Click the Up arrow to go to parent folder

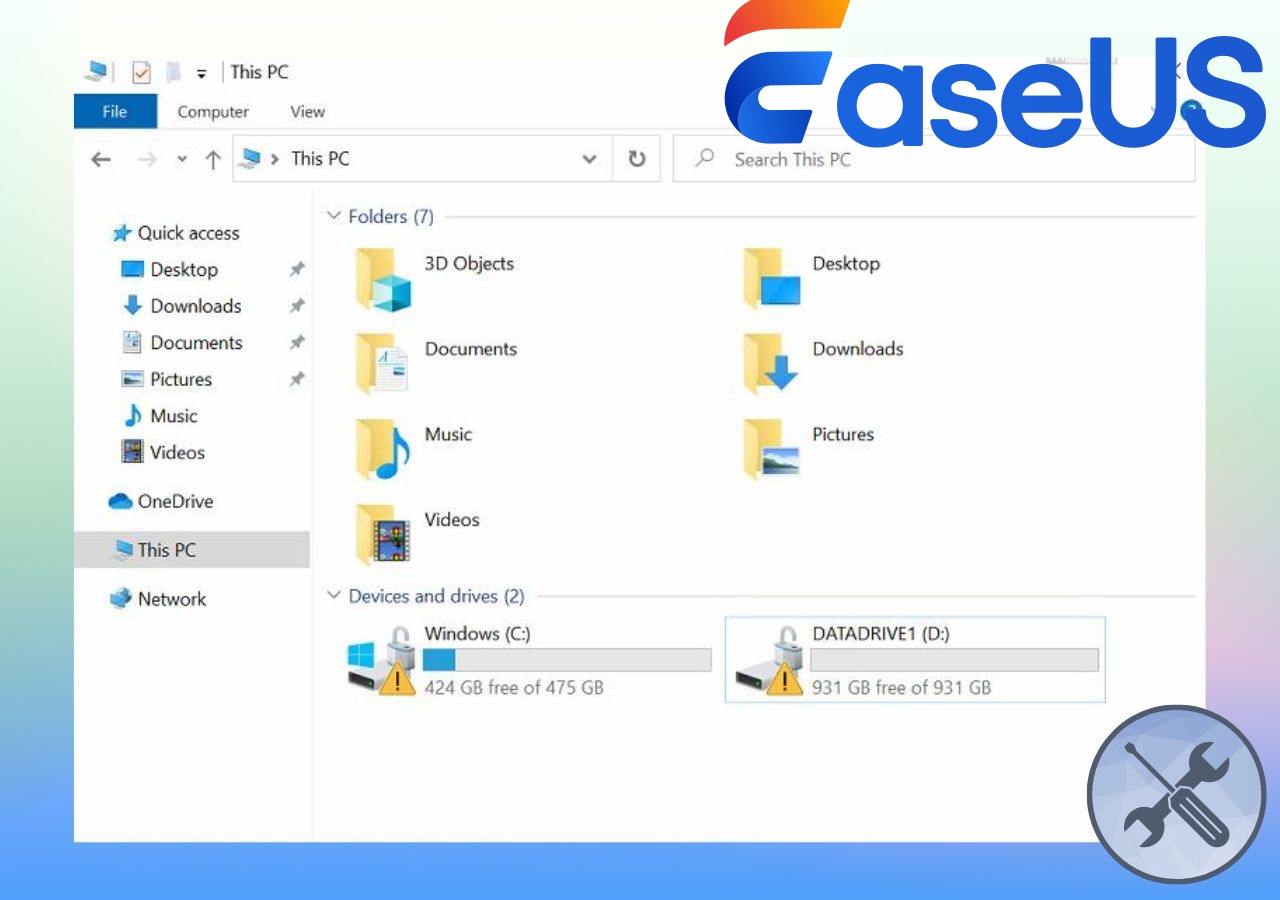click(x=212, y=158)
